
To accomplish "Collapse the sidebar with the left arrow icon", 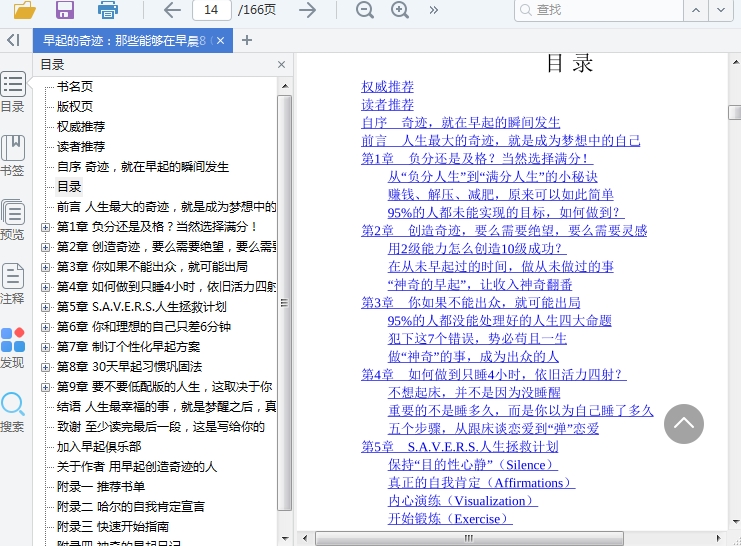I will click(14, 40).
